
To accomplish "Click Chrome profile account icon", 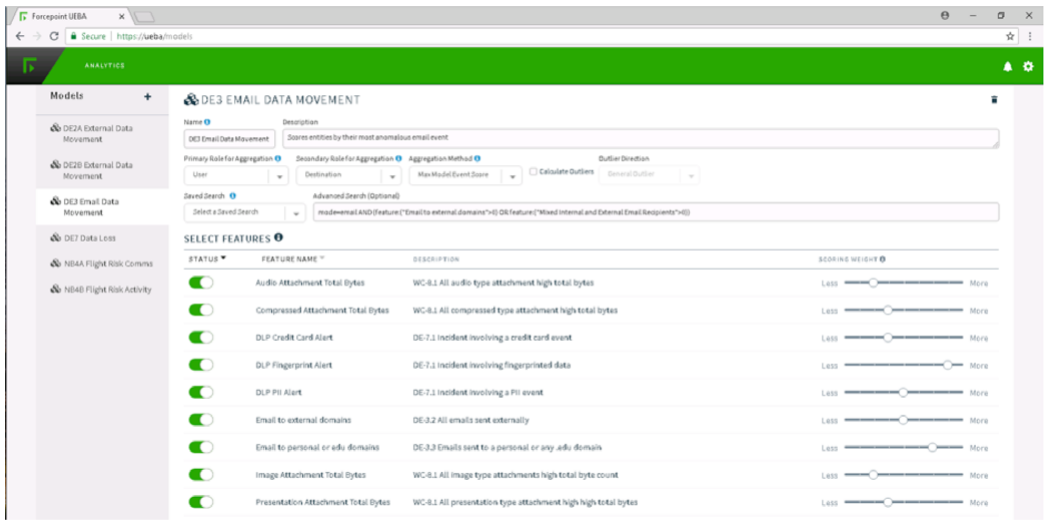I will pos(944,15).
